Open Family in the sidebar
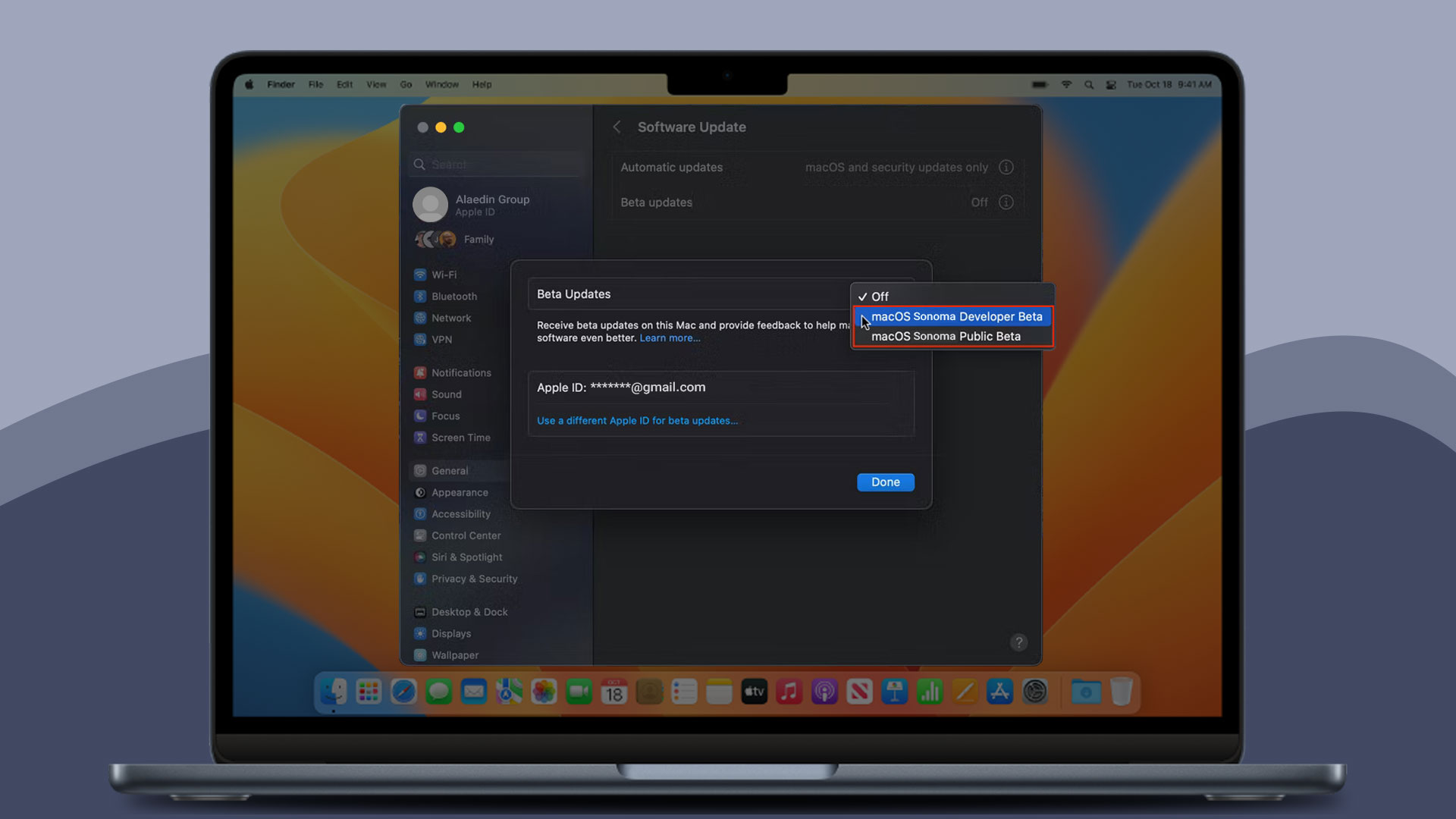The image size is (1456, 819). [x=455, y=240]
